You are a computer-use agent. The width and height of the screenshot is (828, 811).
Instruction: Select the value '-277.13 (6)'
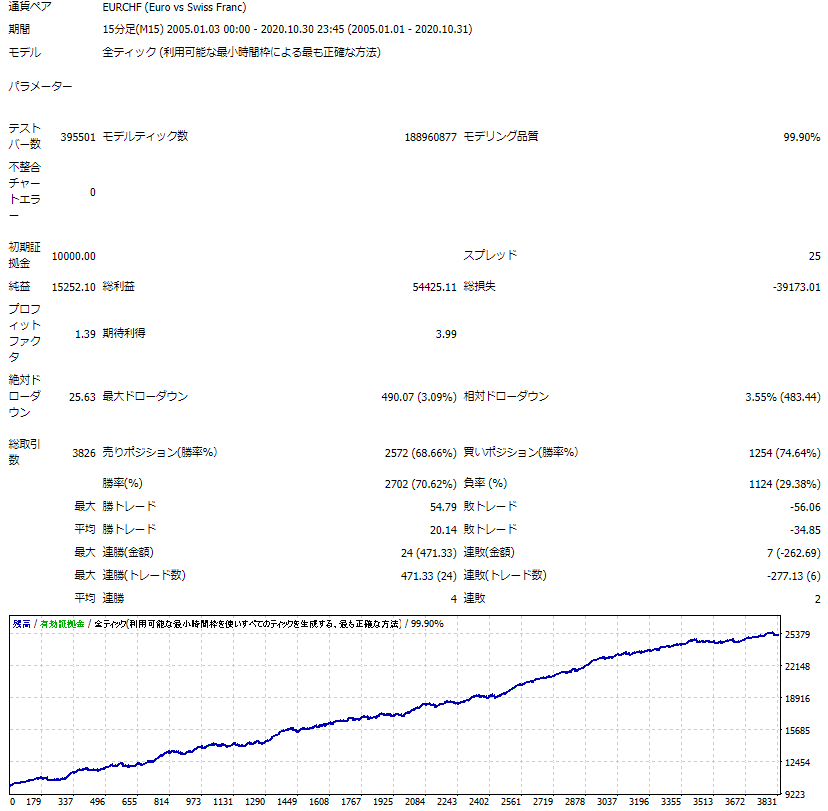coord(794,576)
